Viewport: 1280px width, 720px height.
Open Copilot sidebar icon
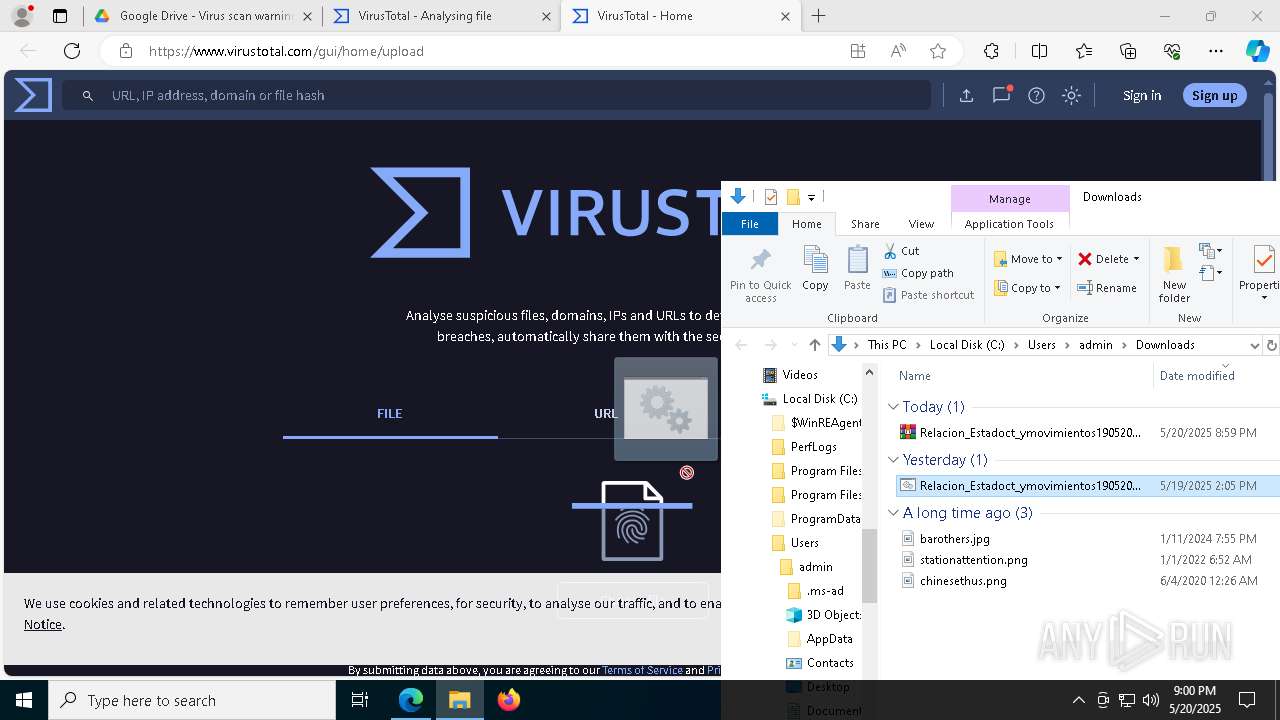1257,51
